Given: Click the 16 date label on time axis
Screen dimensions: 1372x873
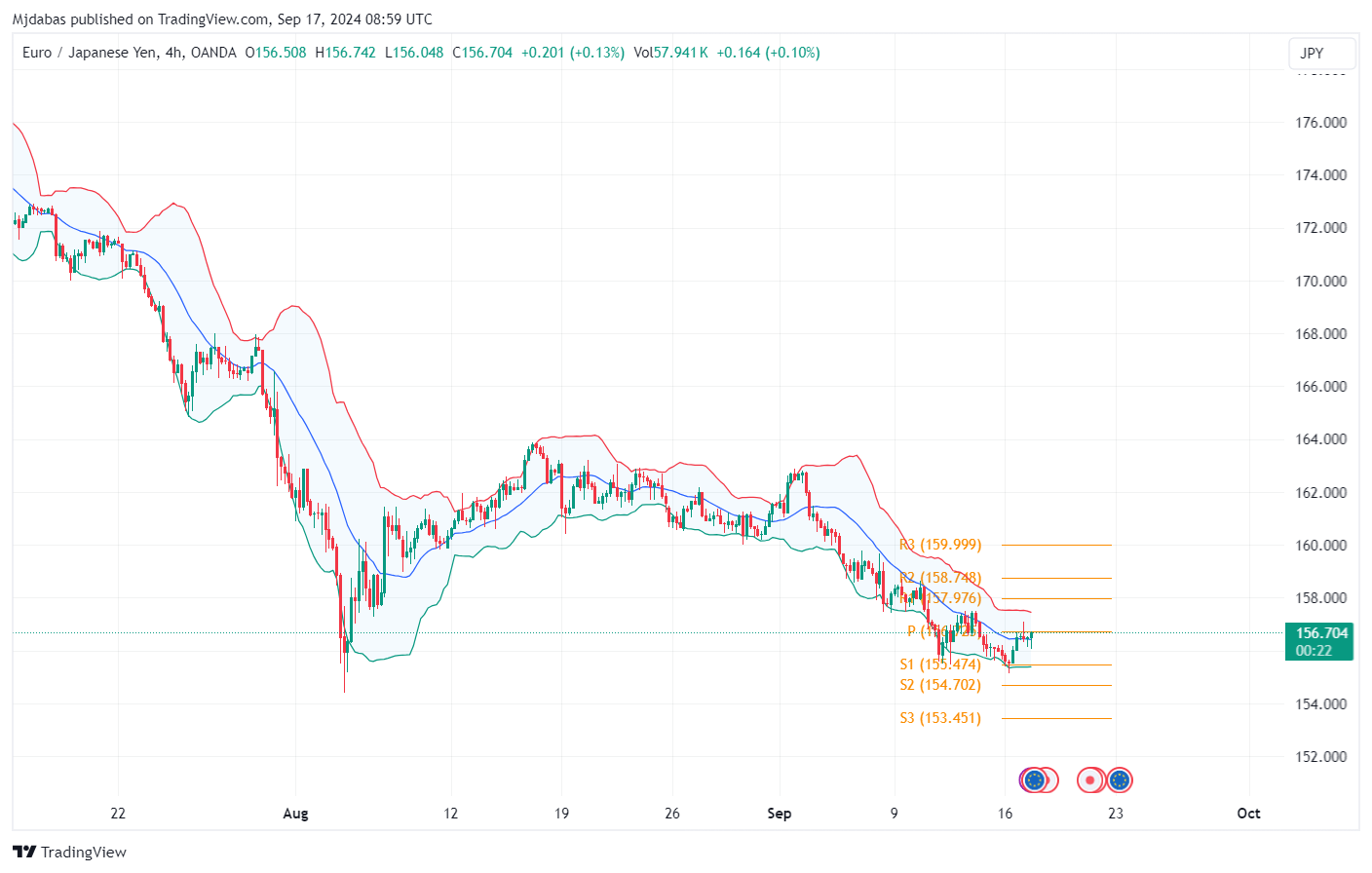Looking at the screenshot, I should [1006, 814].
